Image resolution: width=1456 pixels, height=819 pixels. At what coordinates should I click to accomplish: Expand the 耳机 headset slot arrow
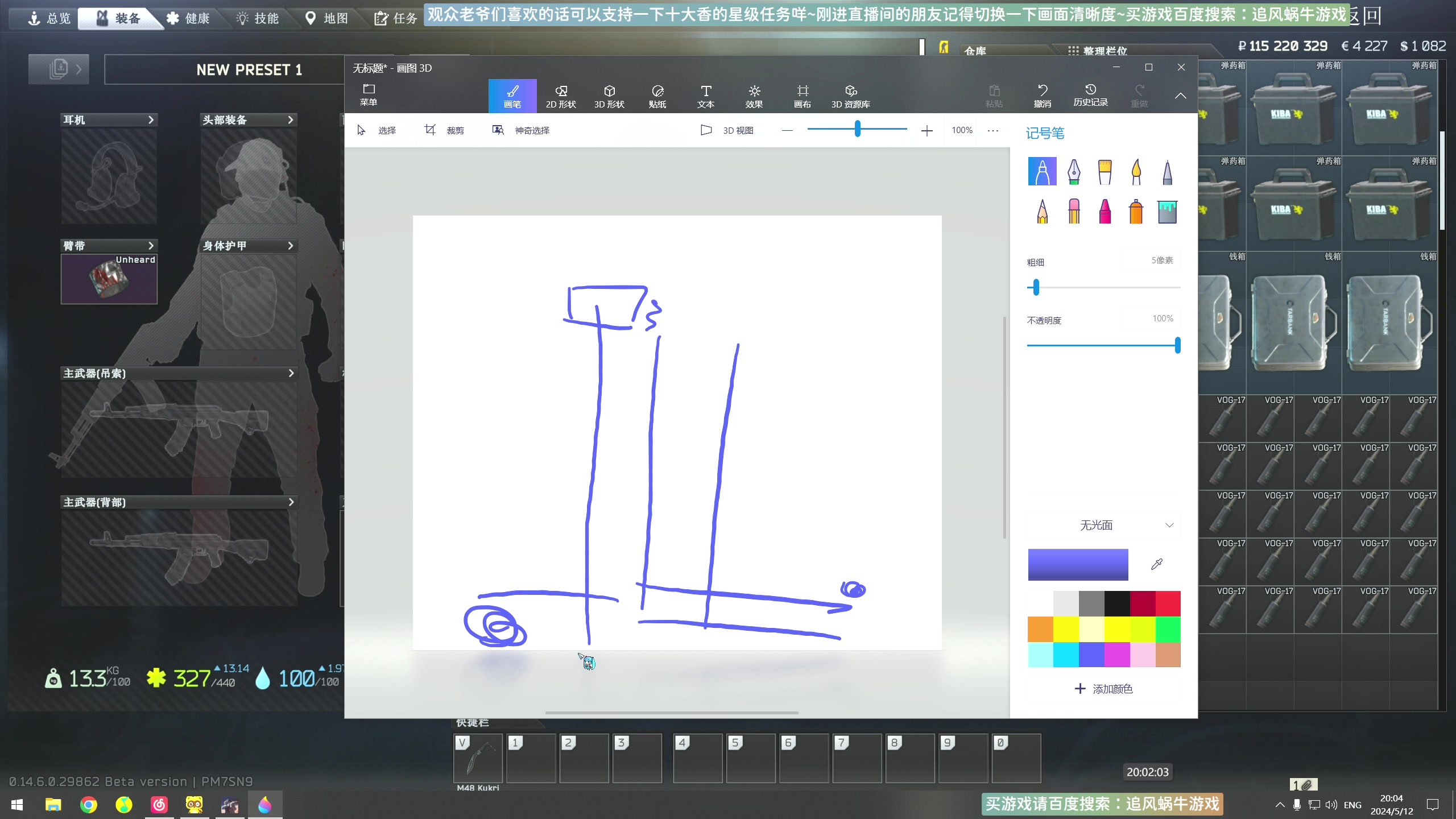(x=151, y=120)
